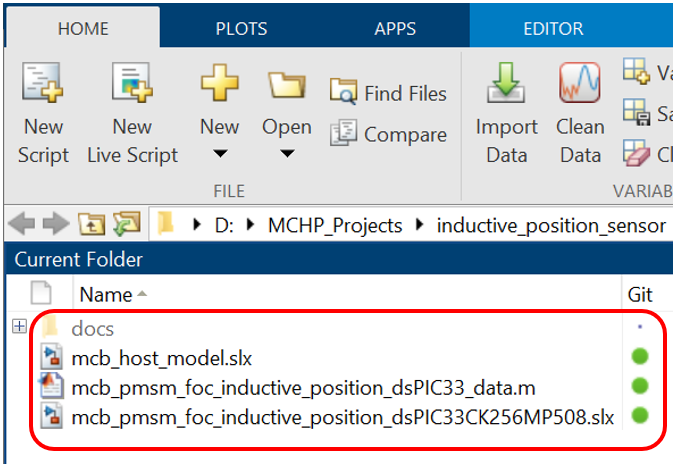Viewport: 678px width, 467px height.
Task: Select D: in the path
Action: click(x=224, y=225)
